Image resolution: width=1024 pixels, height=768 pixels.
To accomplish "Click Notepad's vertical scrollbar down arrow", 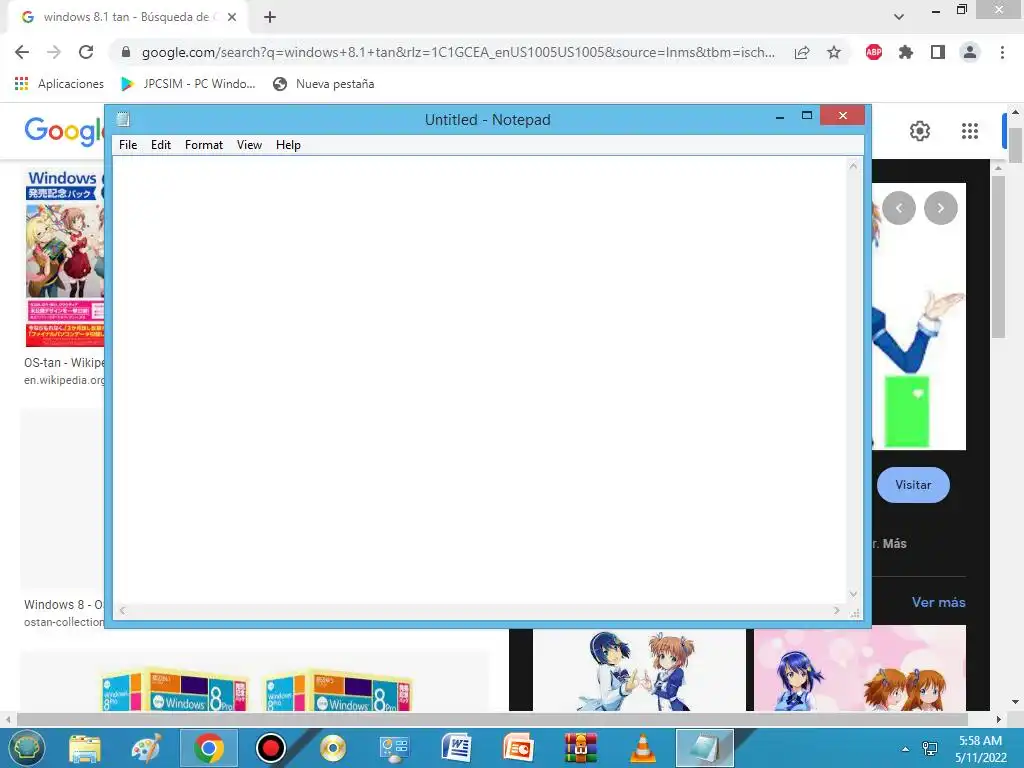I will point(853,594).
